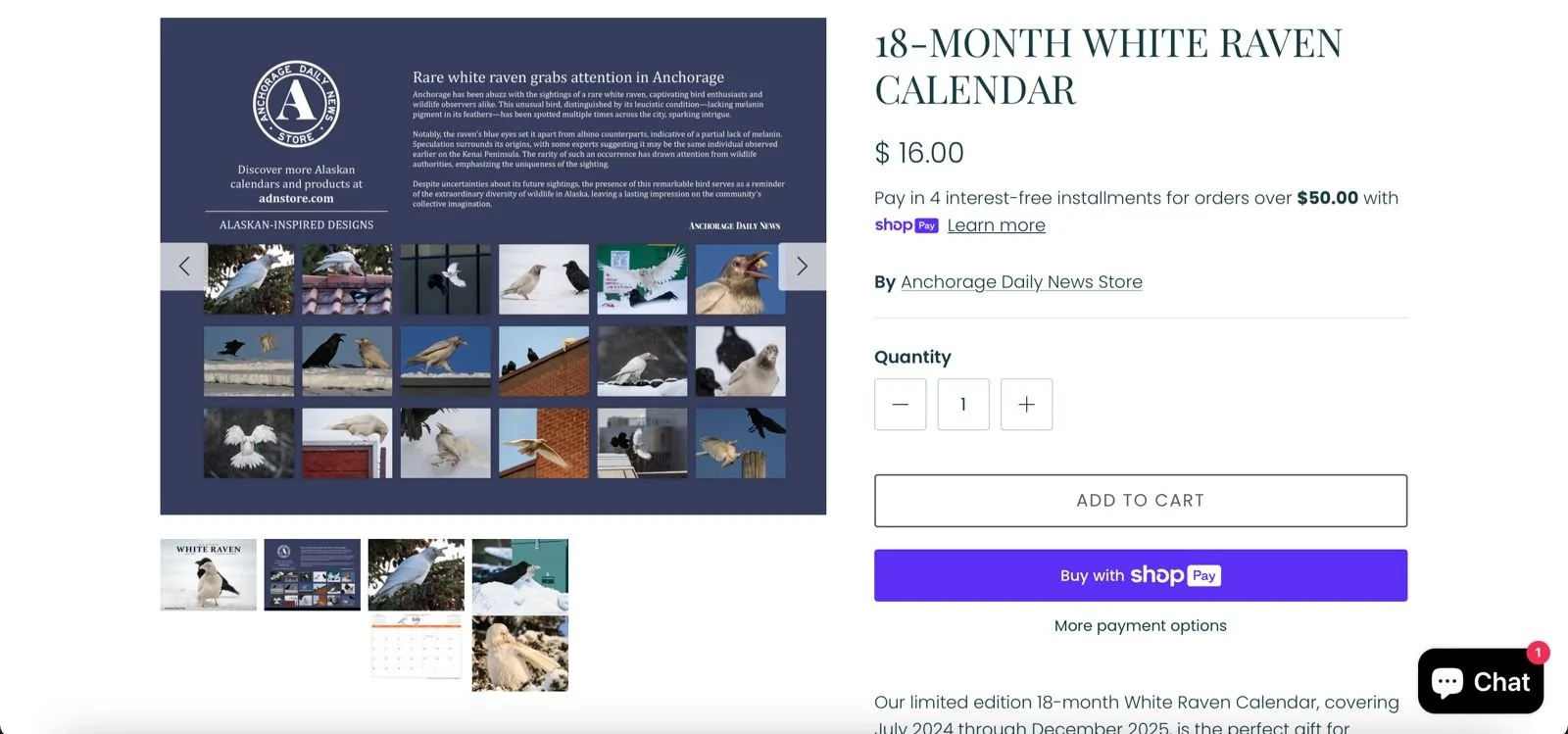
Task: Click the 18-Month White Raven Calendar title
Action: [x=1108, y=67]
